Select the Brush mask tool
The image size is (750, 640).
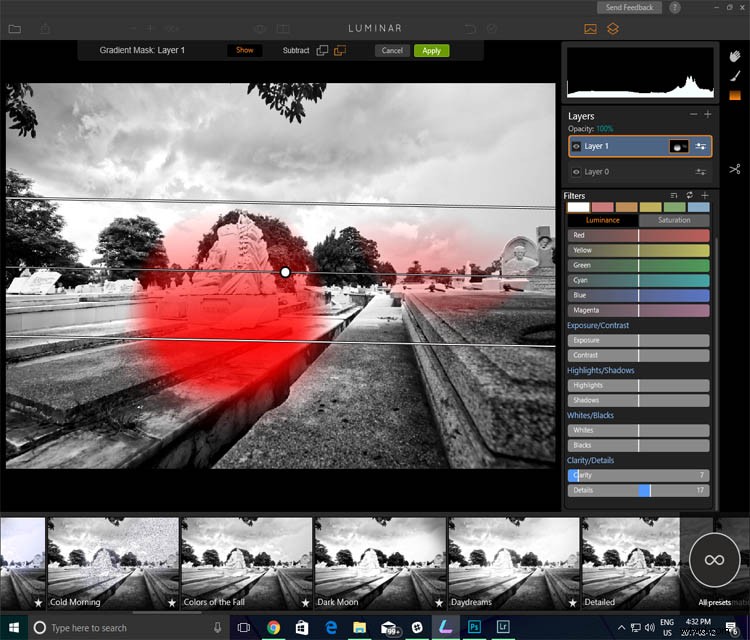tap(735, 76)
